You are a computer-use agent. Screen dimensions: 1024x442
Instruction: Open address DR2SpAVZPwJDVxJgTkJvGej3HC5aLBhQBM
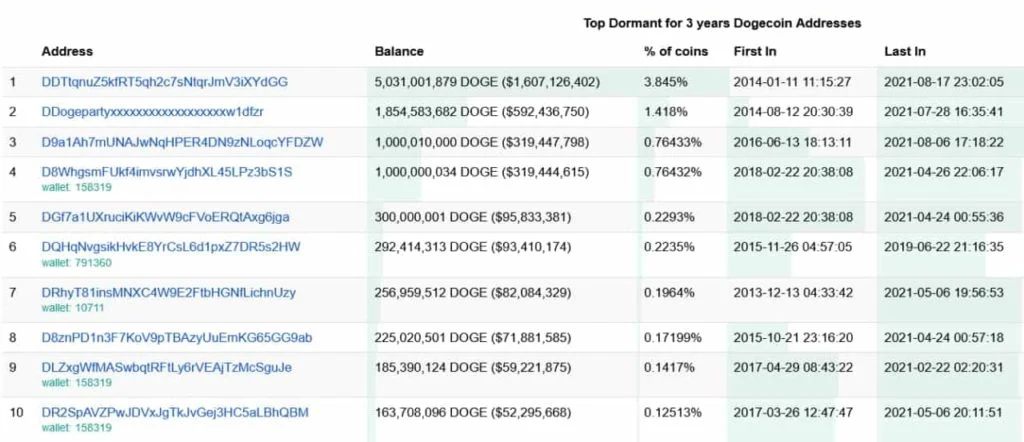click(x=175, y=413)
